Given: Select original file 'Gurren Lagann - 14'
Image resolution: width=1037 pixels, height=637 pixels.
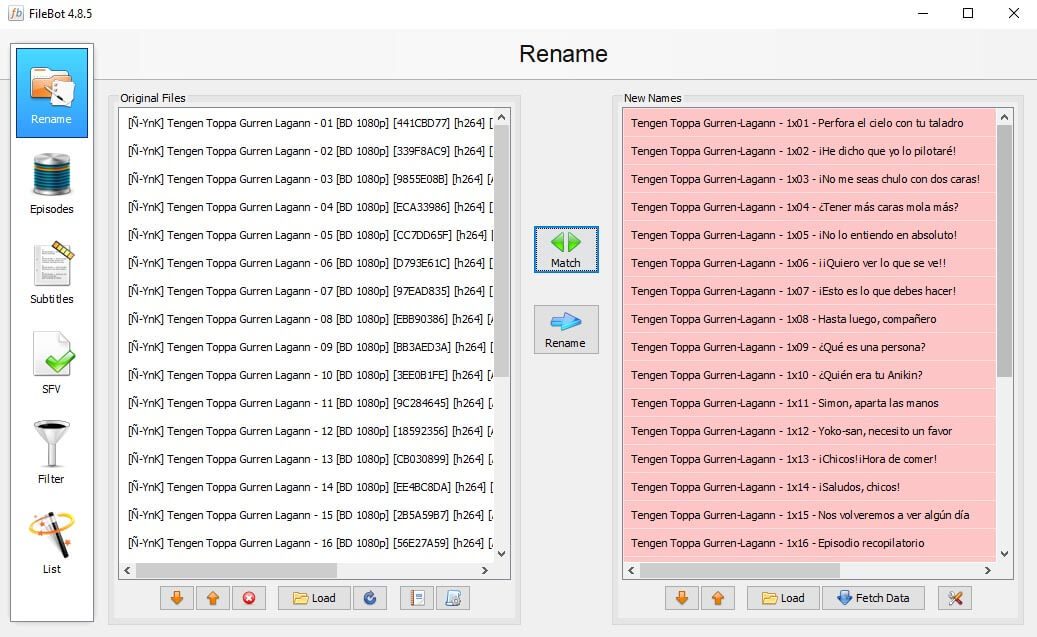Looking at the screenshot, I should (306, 487).
